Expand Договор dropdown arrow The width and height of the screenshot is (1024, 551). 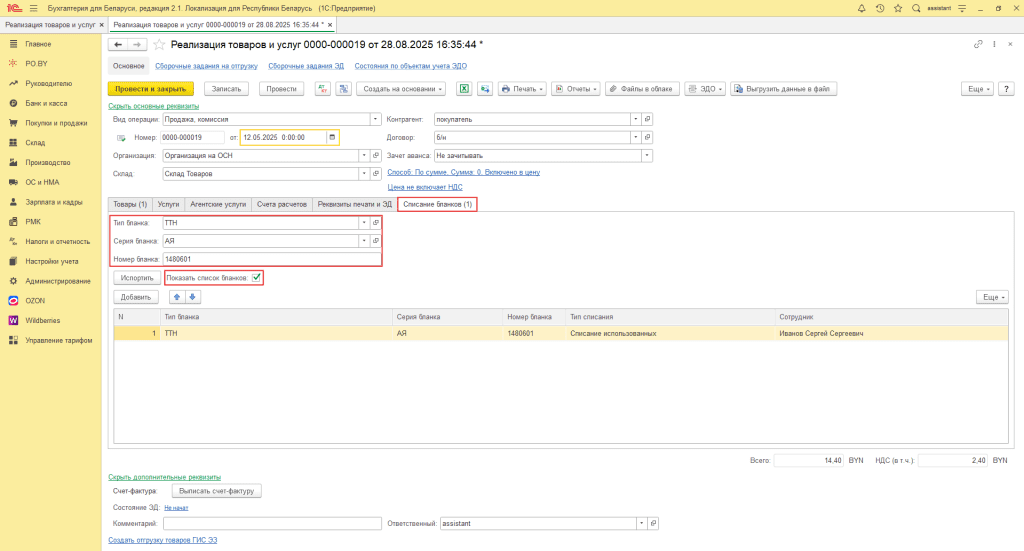[635, 137]
